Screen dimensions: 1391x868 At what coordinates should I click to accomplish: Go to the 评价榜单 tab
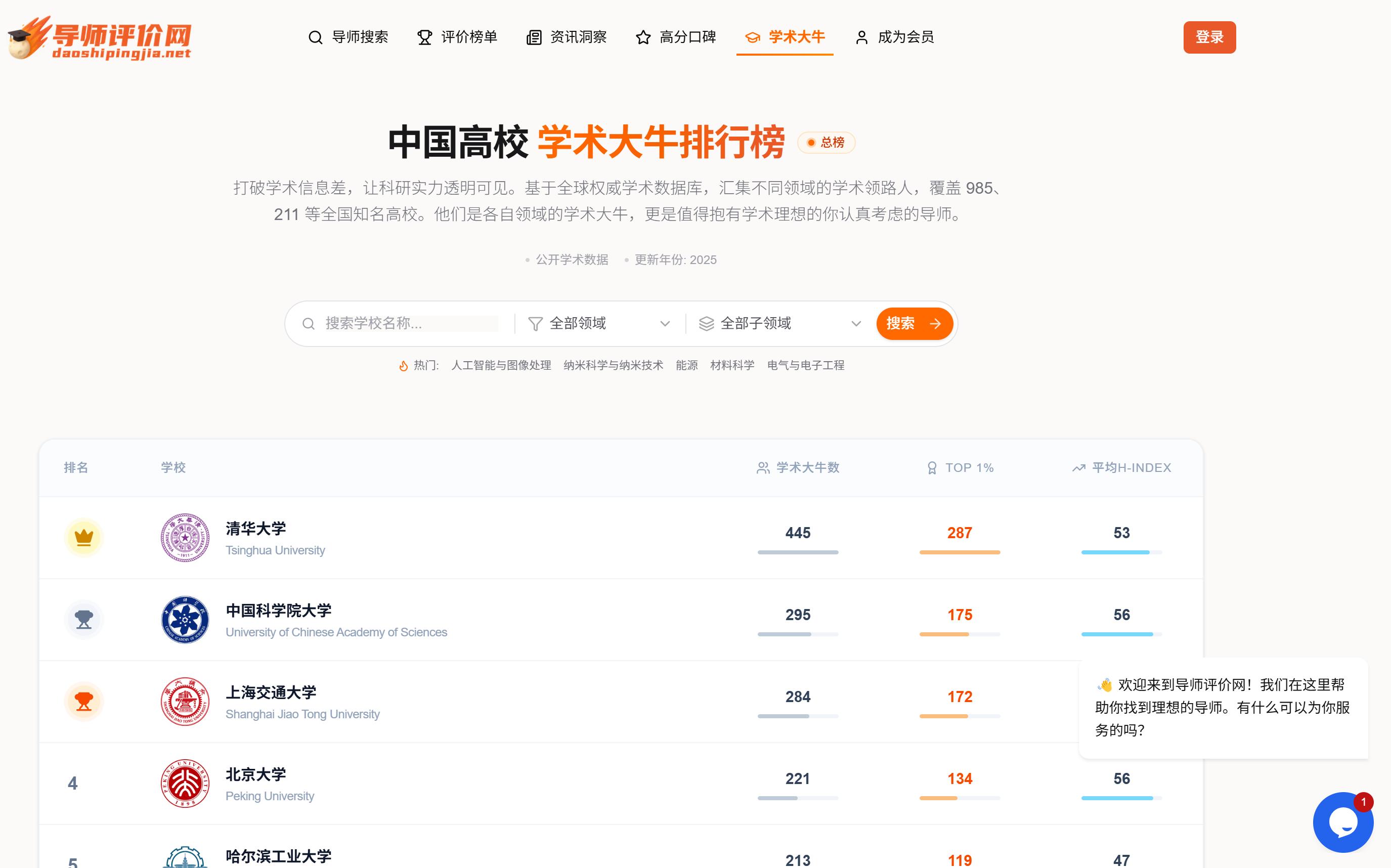(x=458, y=37)
